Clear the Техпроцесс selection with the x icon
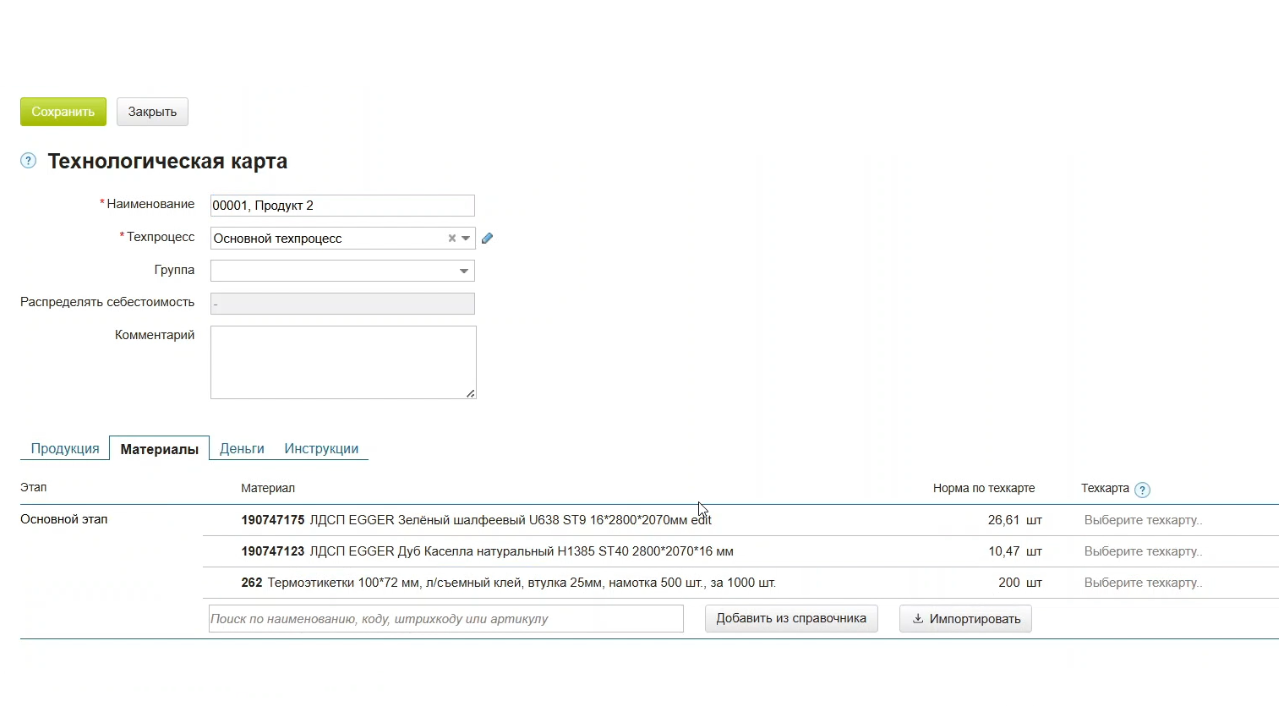1280x720 pixels. click(x=452, y=239)
